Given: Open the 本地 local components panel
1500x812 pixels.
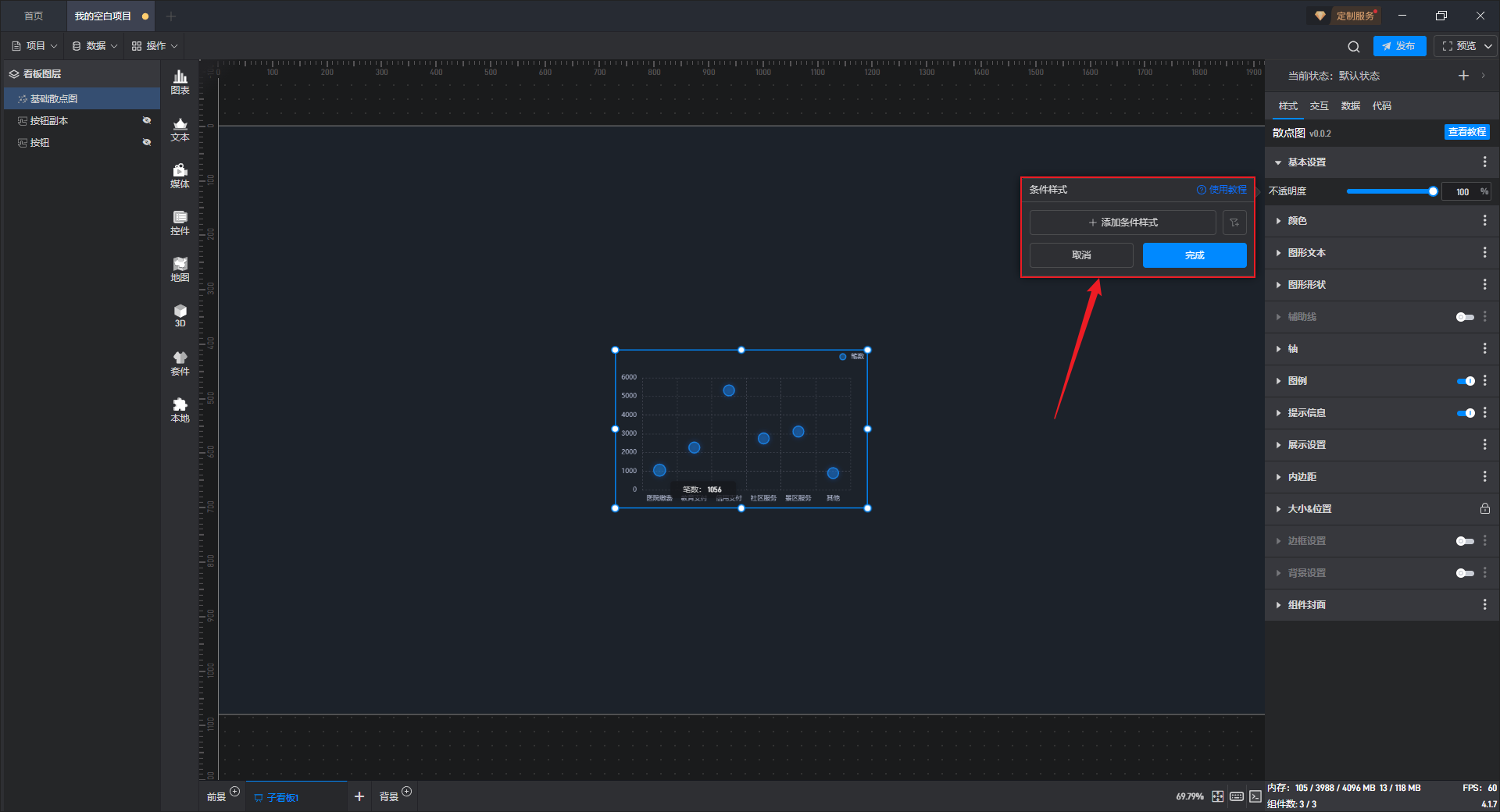Looking at the screenshot, I should point(180,410).
